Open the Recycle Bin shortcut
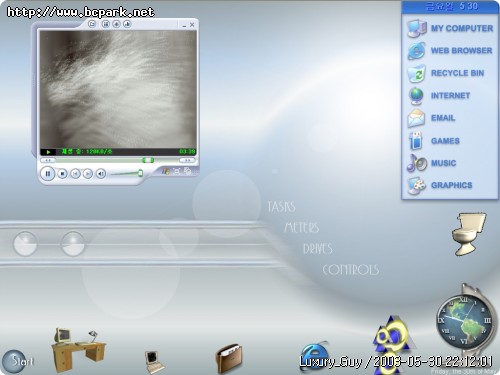This screenshot has height=375, width=500. pyautogui.click(x=446, y=73)
